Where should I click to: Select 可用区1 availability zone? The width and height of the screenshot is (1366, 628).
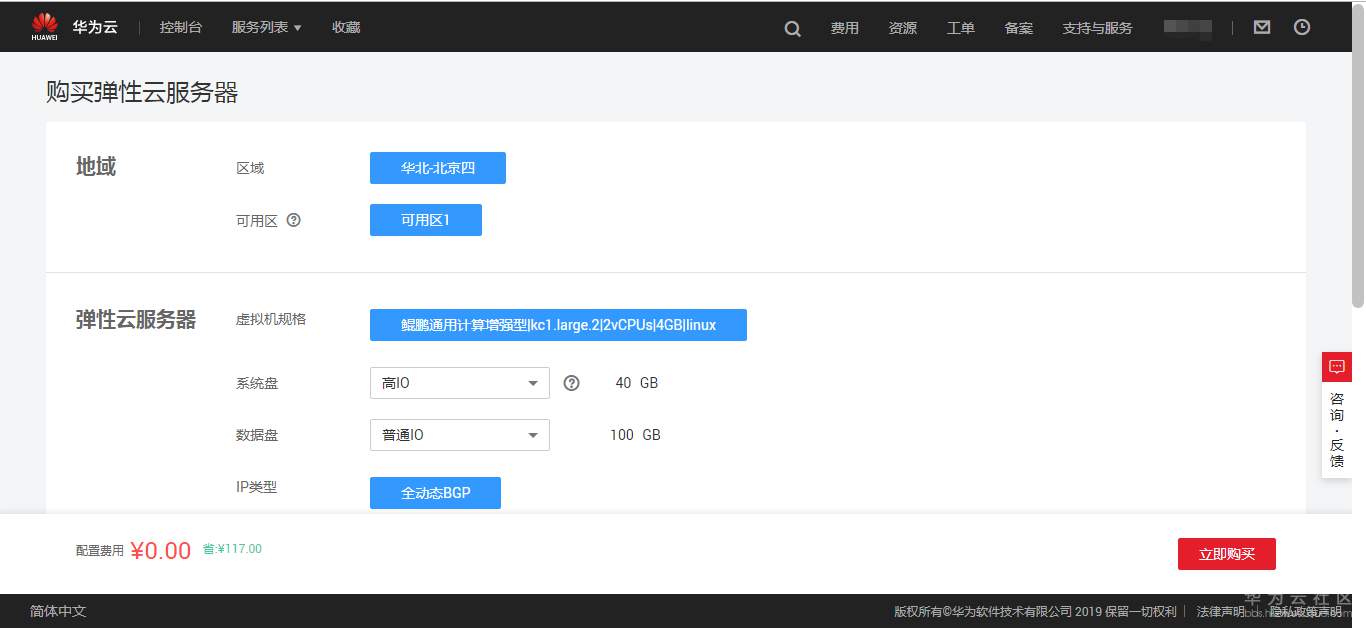(426, 220)
